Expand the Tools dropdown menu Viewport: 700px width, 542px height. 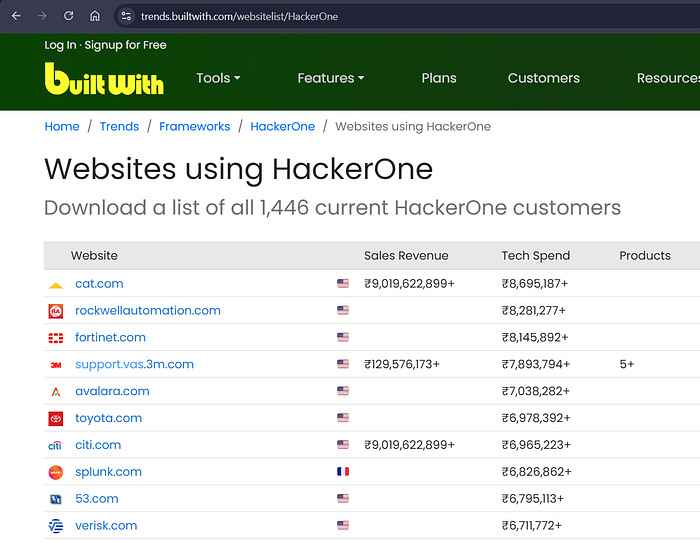218,78
